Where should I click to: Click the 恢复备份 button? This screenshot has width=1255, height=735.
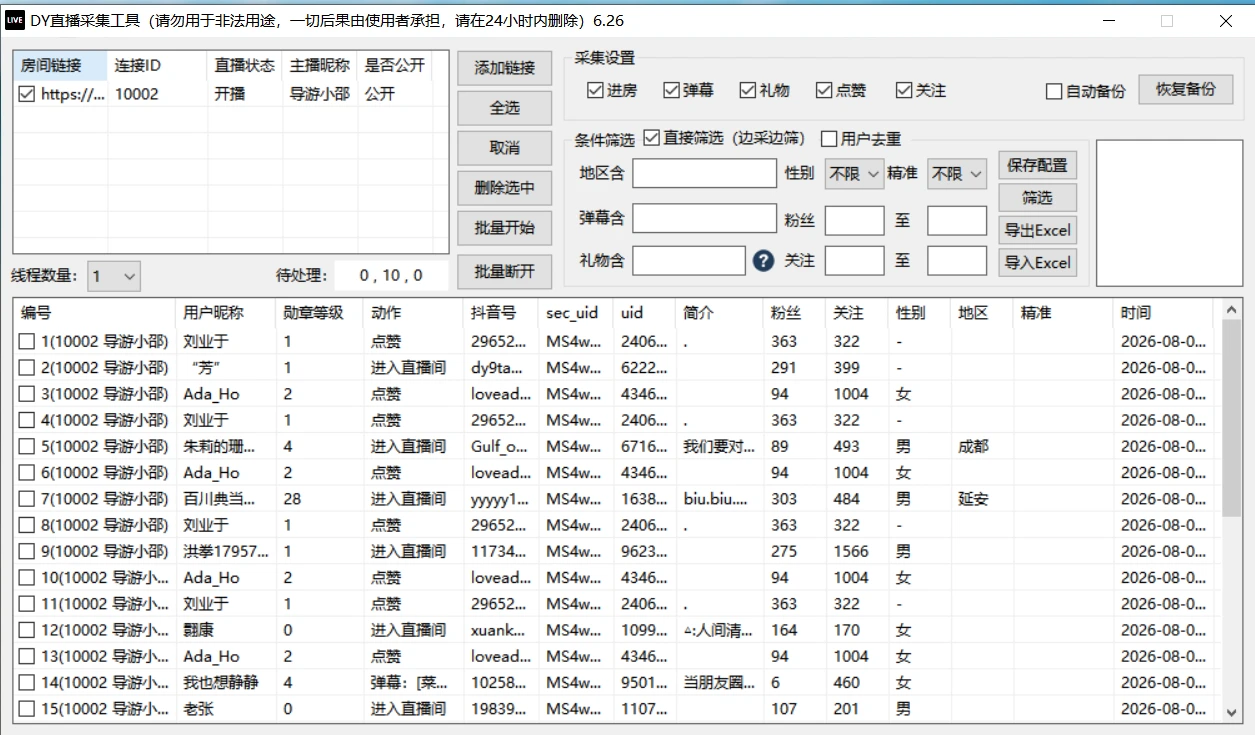tap(1186, 89)
